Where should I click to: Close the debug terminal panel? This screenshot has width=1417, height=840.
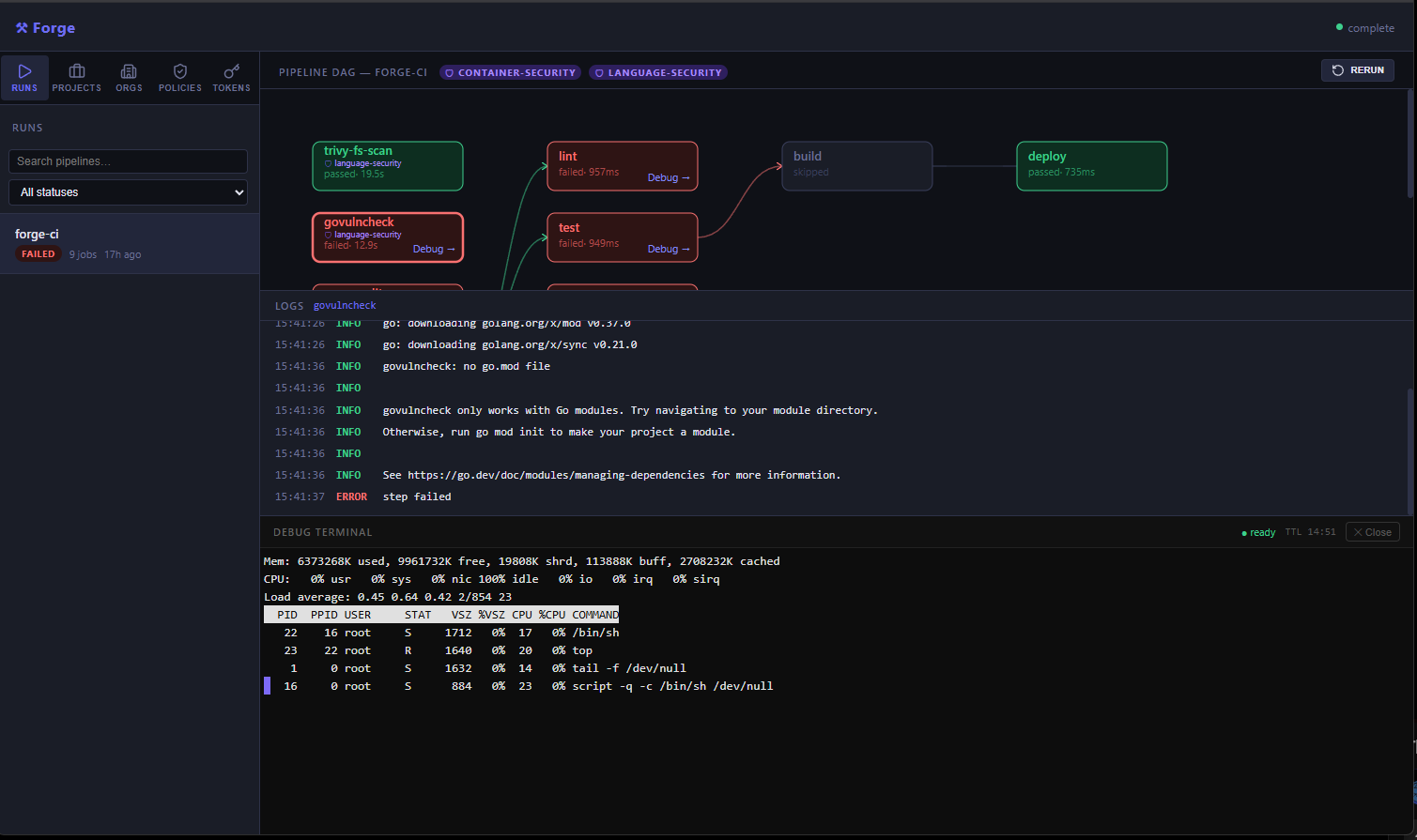coord(1373,532)
